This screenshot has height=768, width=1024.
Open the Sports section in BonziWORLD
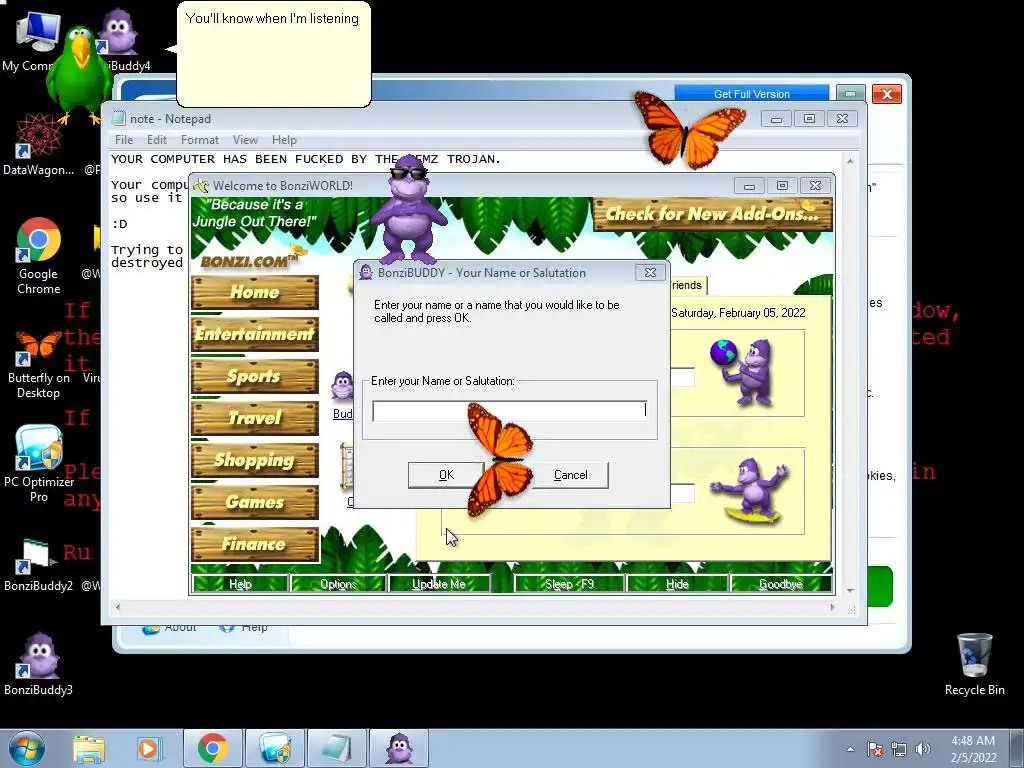[255, 376]
